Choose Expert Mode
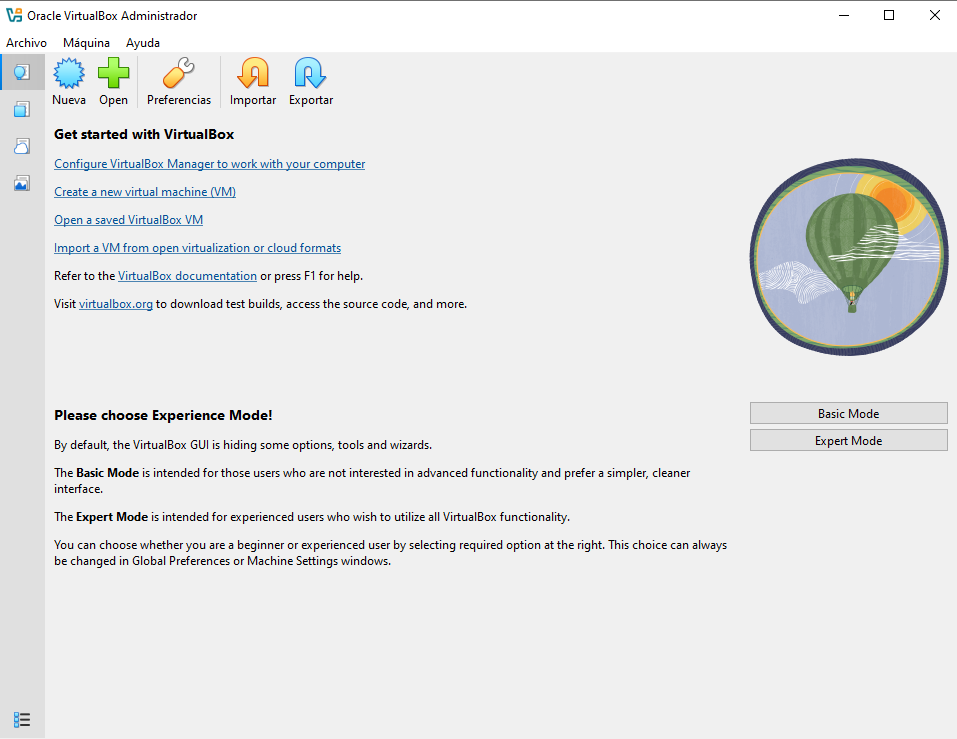 [848, 440]
